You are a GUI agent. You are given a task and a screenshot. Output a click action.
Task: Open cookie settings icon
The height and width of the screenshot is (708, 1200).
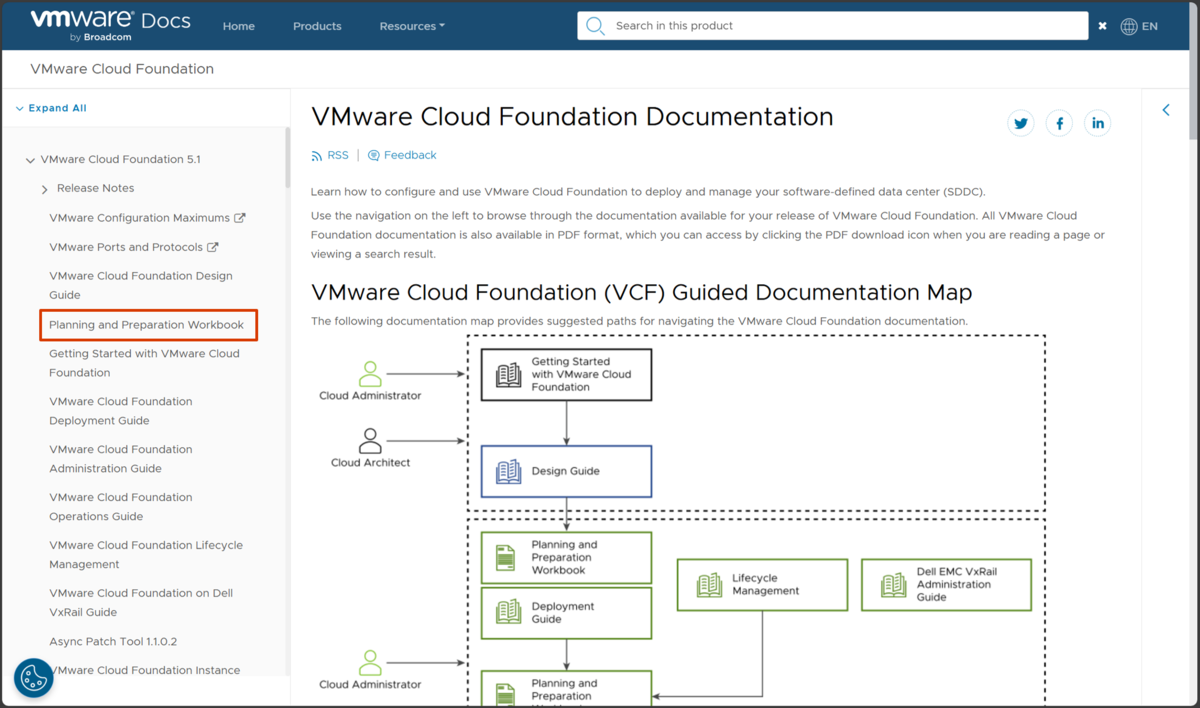click(33, 677)
